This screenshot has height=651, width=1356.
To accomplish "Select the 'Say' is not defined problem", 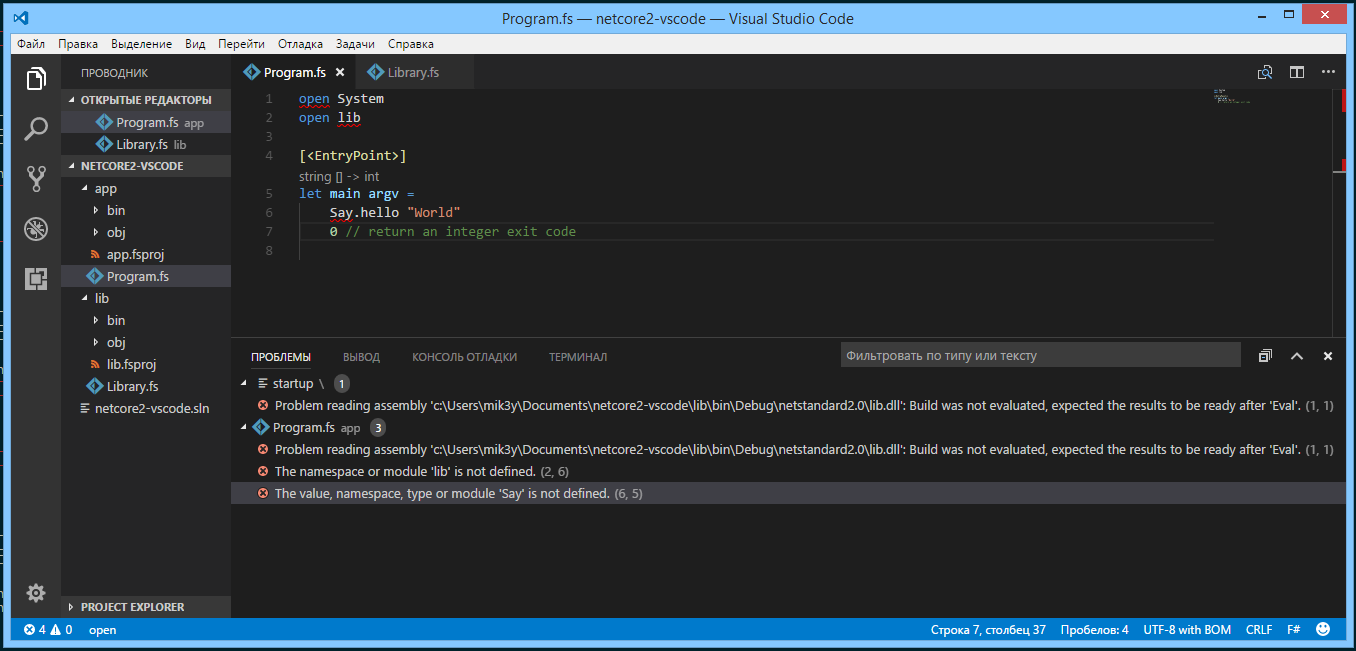I will (788, 493).
